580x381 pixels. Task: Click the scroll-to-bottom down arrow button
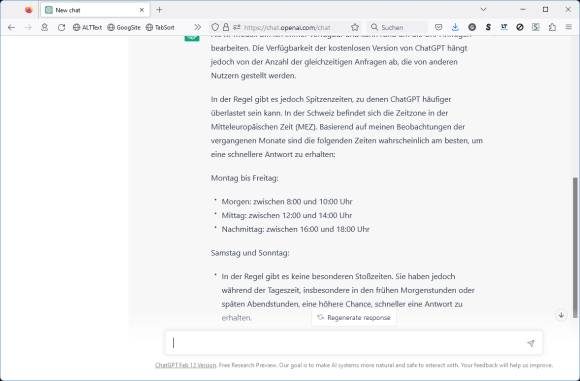pyautogui.click(x=561, y=315)
